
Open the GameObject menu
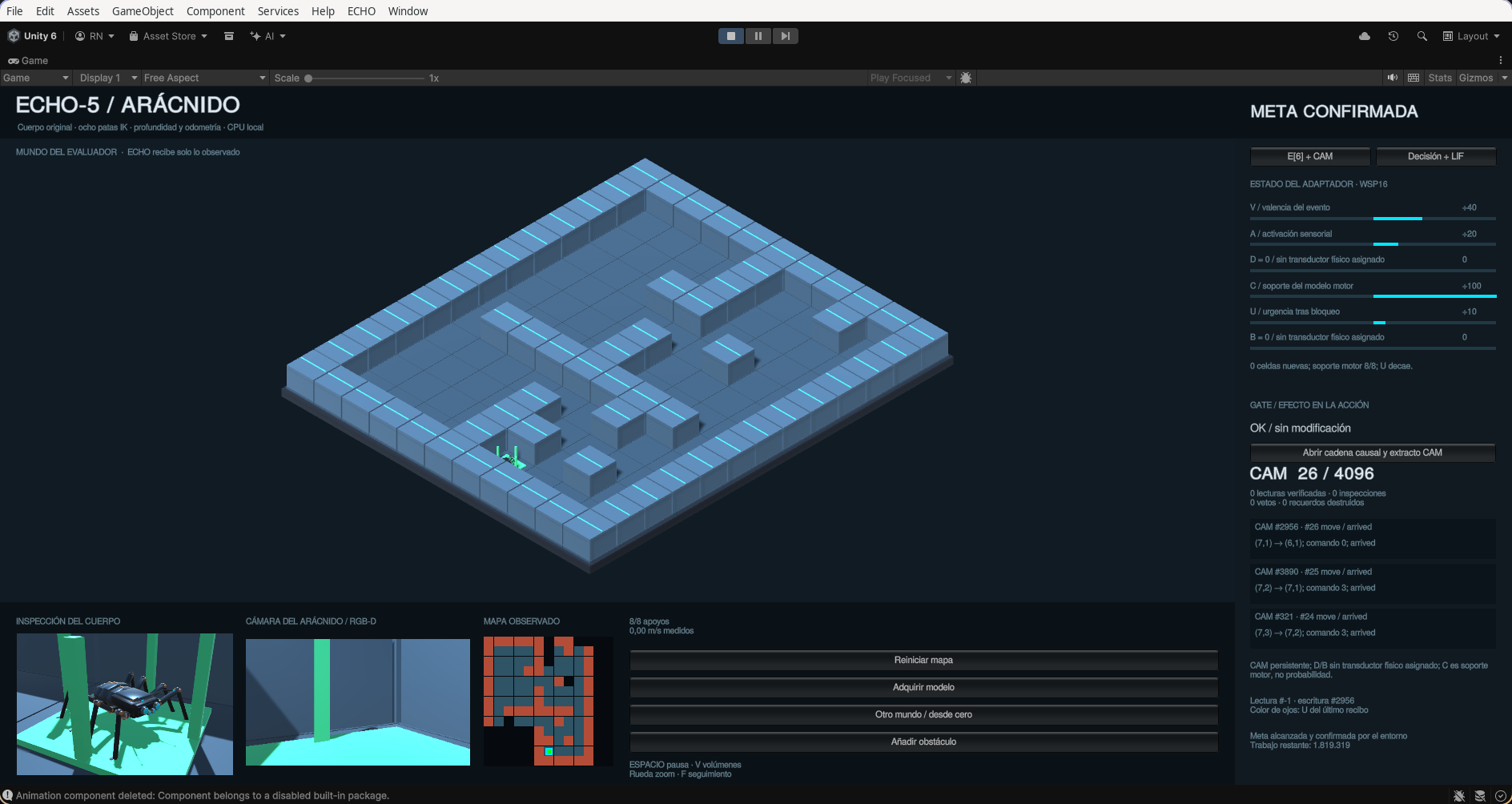pyautogui.click(x=143, y=11)
